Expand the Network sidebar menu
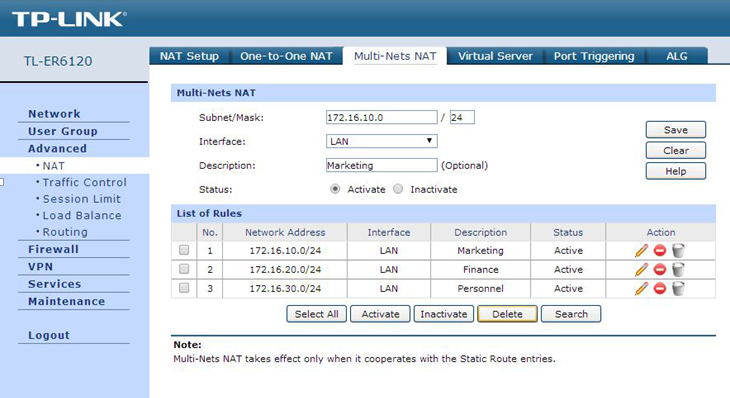This screenshot has height=398, width=730. pyautogui.click(x=54, y=114)
